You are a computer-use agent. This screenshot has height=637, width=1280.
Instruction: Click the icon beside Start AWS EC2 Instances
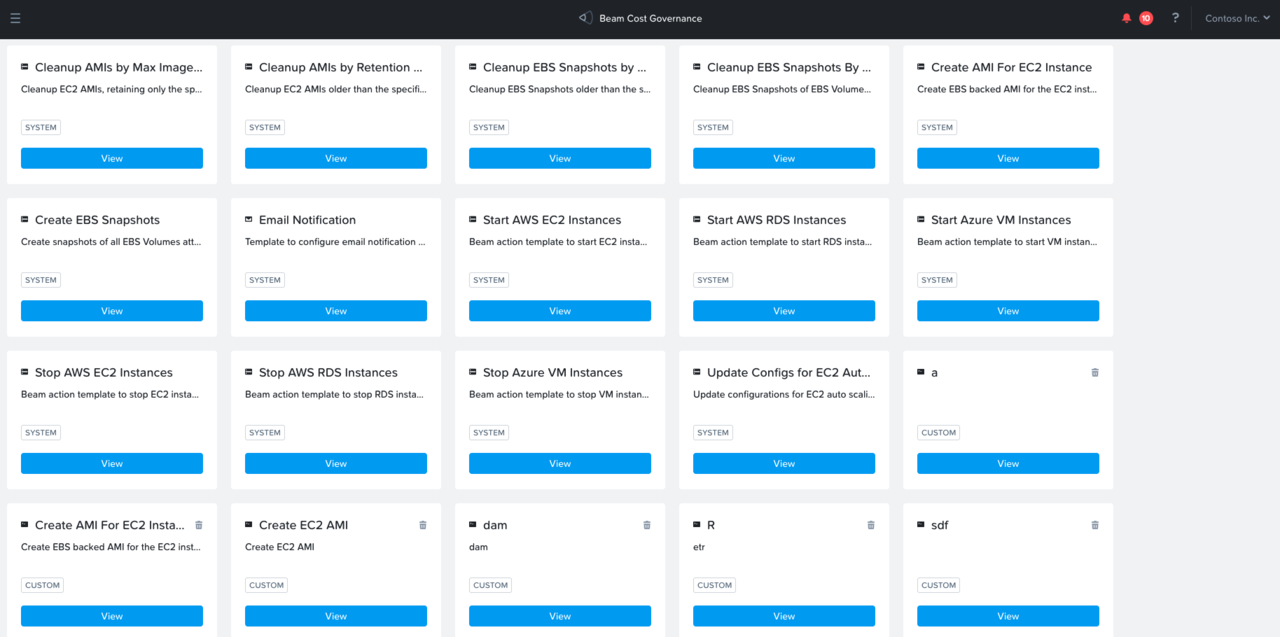pos(473,219)
